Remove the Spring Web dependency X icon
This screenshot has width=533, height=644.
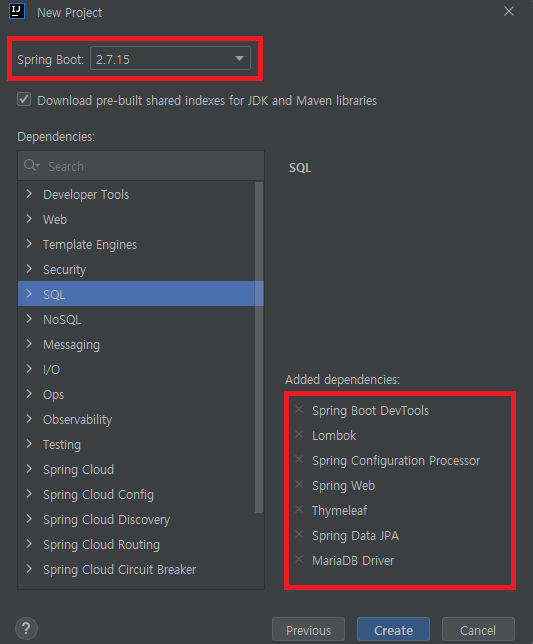point(299,484)
